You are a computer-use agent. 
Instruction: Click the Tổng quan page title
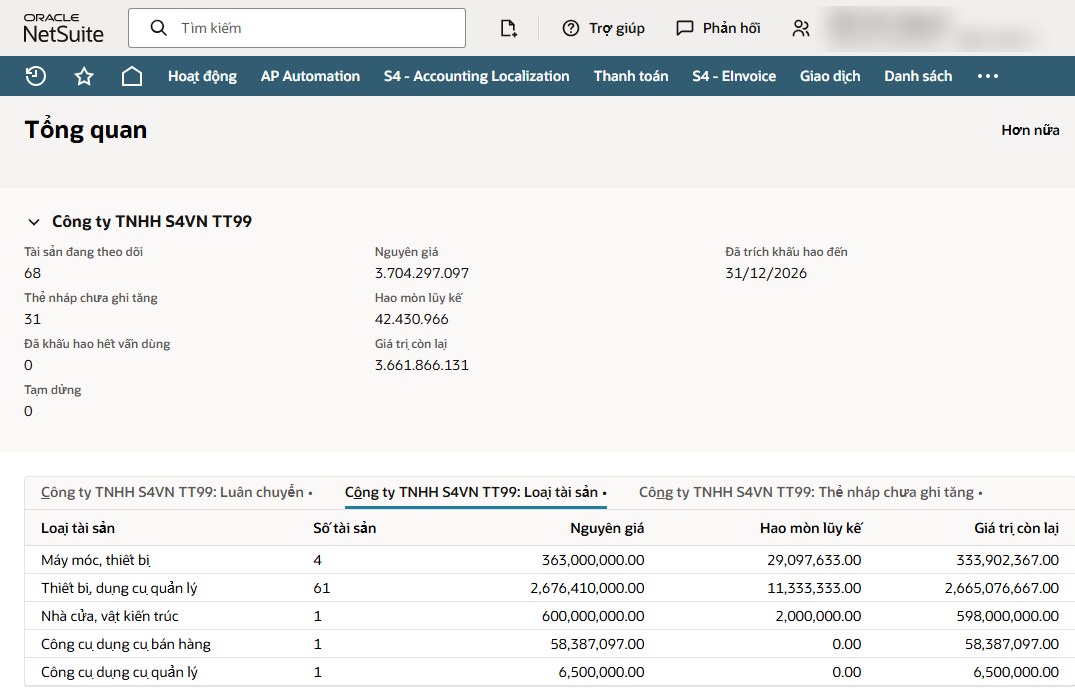pyautogui.click(x=86, y=130)
